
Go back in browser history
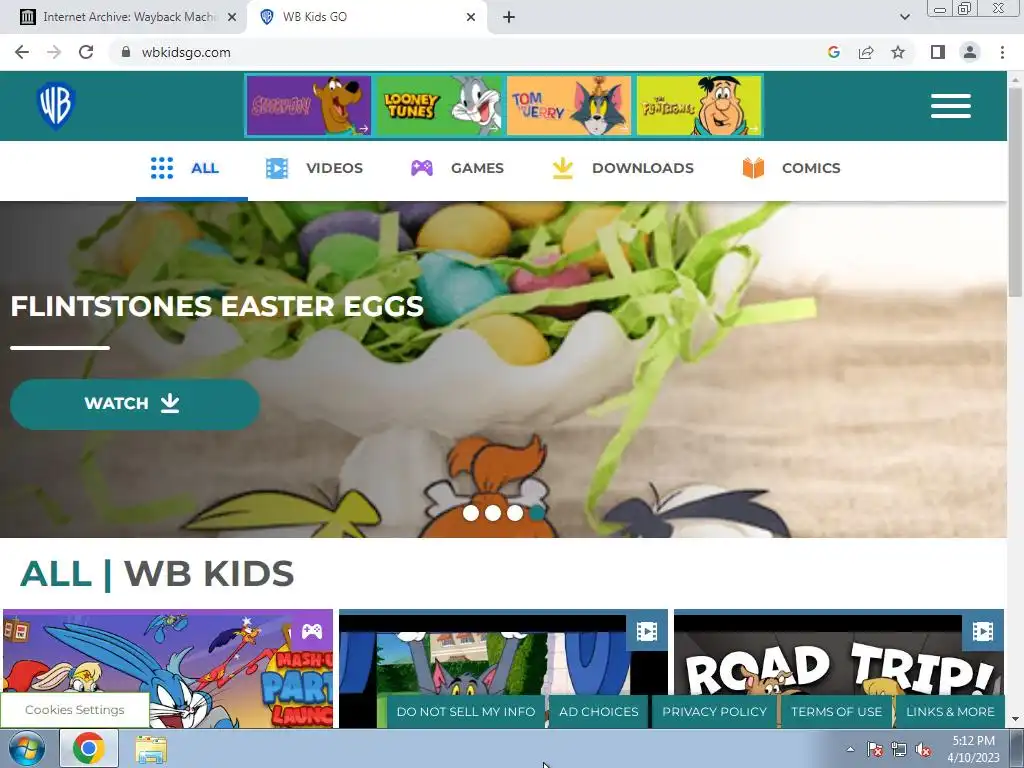coord(22,52)
